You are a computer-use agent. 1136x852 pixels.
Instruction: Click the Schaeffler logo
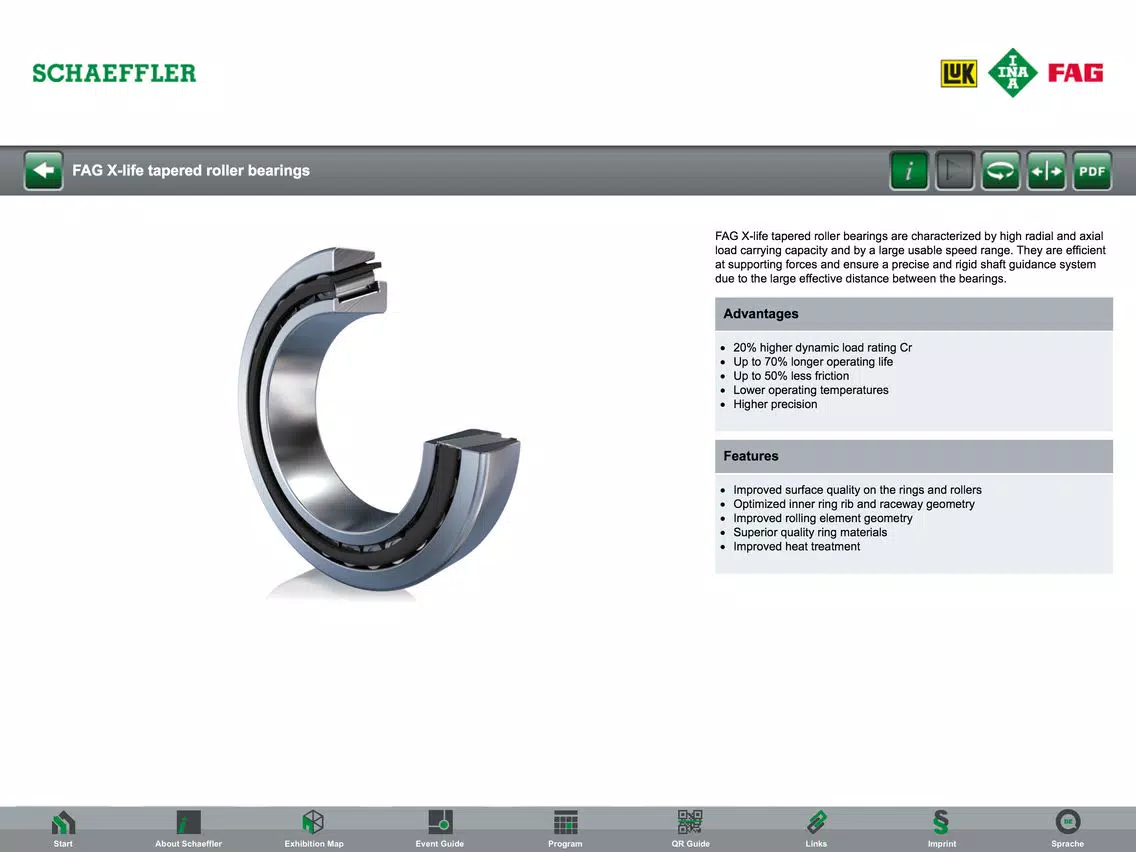click(x=114, y=73)
